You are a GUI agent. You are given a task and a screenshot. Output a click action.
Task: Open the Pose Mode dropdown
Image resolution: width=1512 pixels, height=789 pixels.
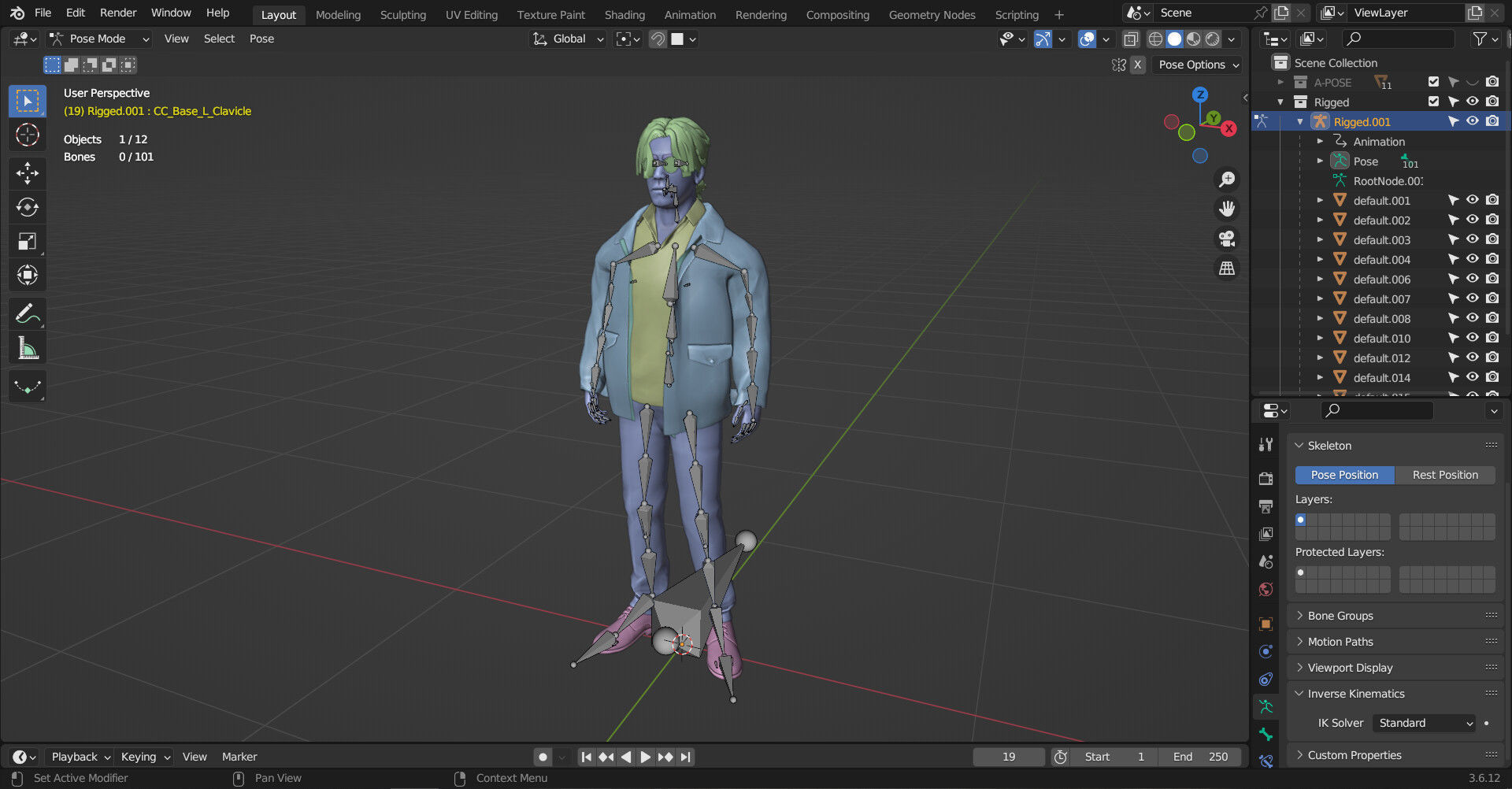click(x=98, y=39)
